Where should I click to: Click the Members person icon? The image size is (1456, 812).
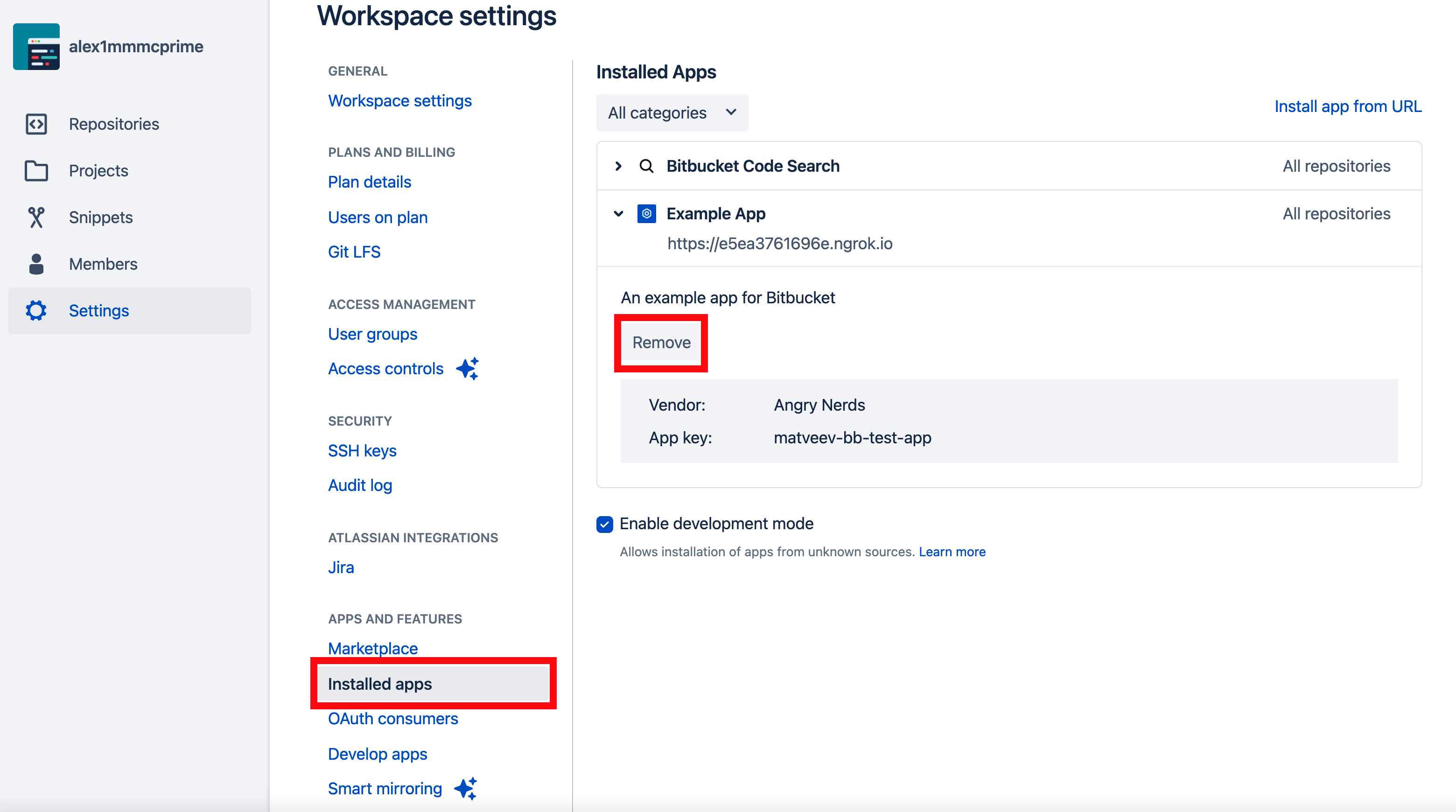(36, 264)
